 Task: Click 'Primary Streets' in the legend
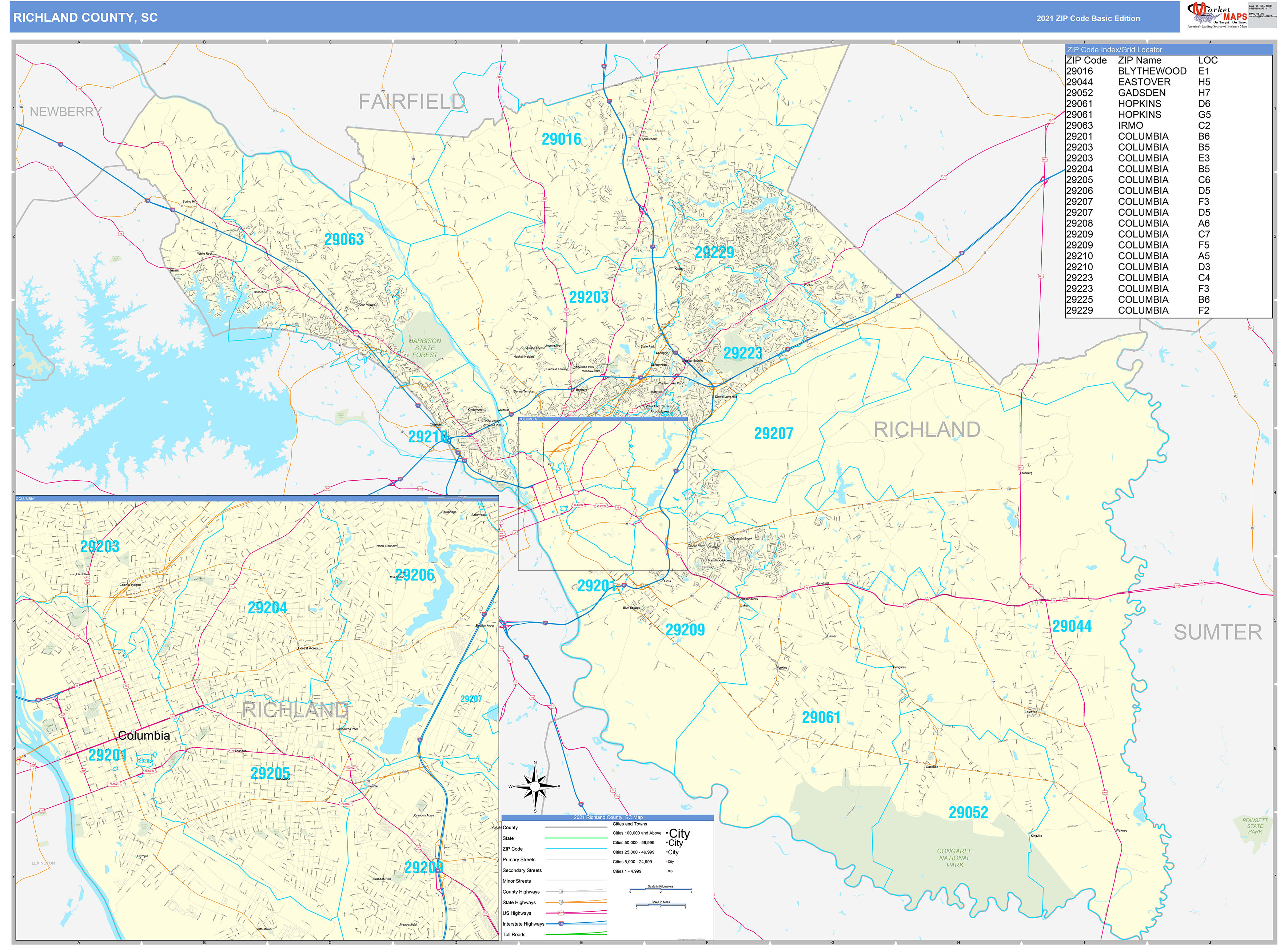(519, 859)
